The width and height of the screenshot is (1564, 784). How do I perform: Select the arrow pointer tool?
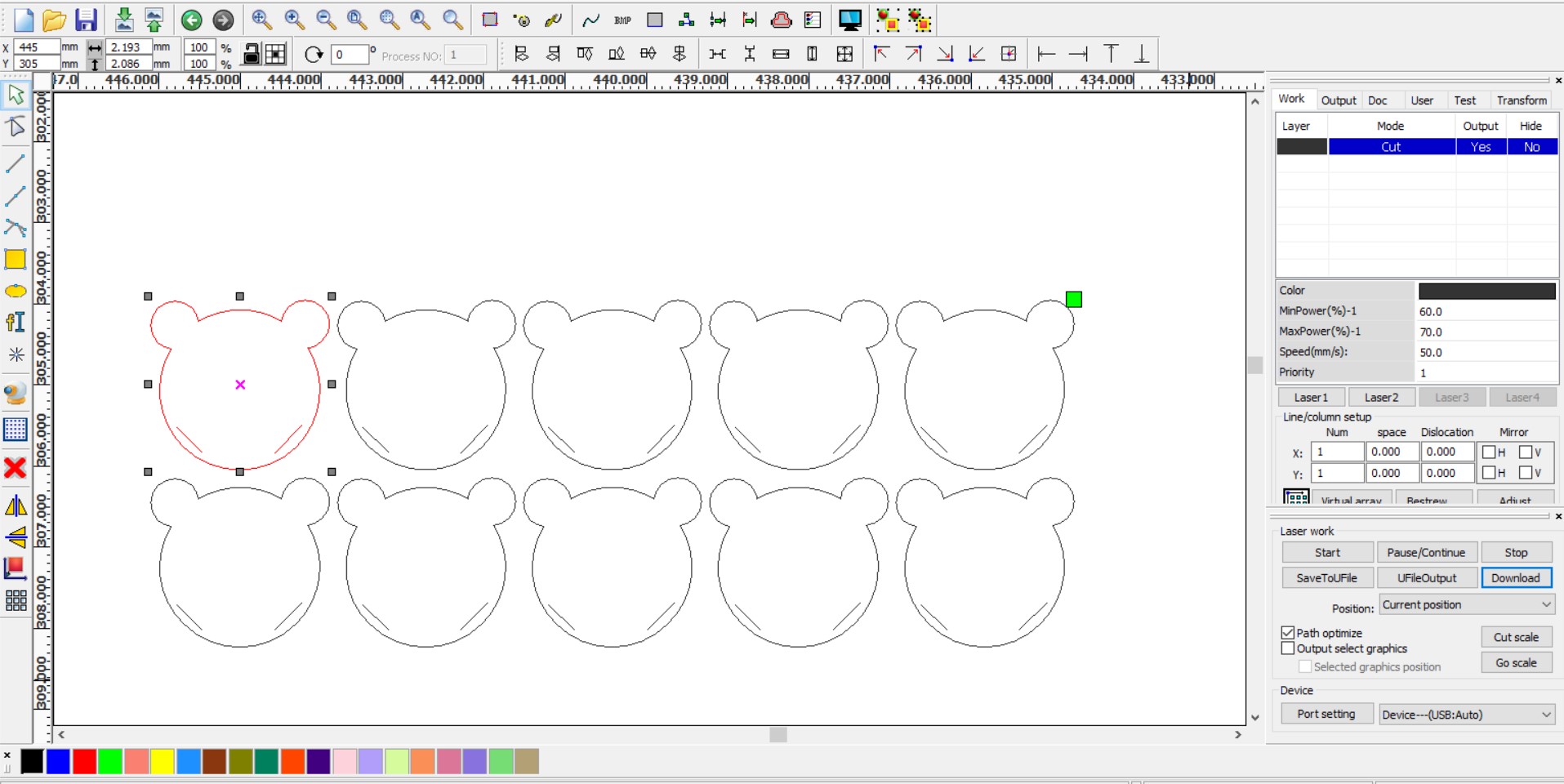pyautogui.click(x=16, y=95)
